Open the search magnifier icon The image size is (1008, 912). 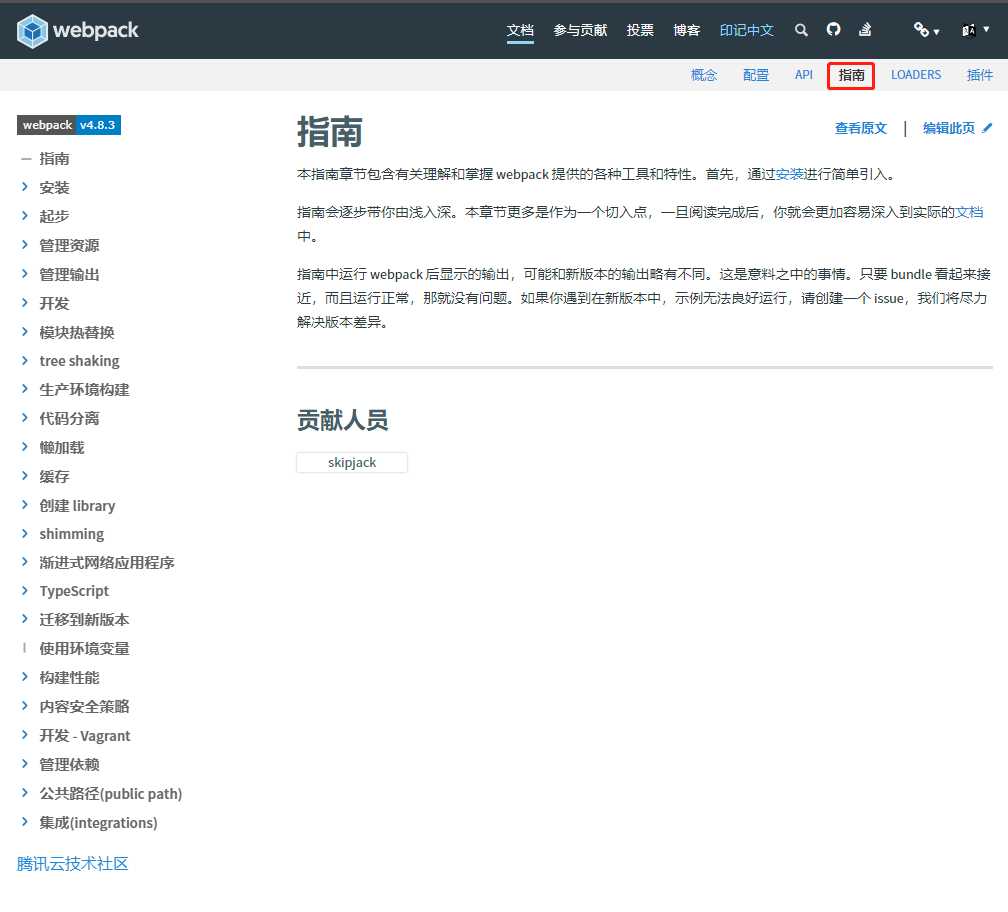801,30
